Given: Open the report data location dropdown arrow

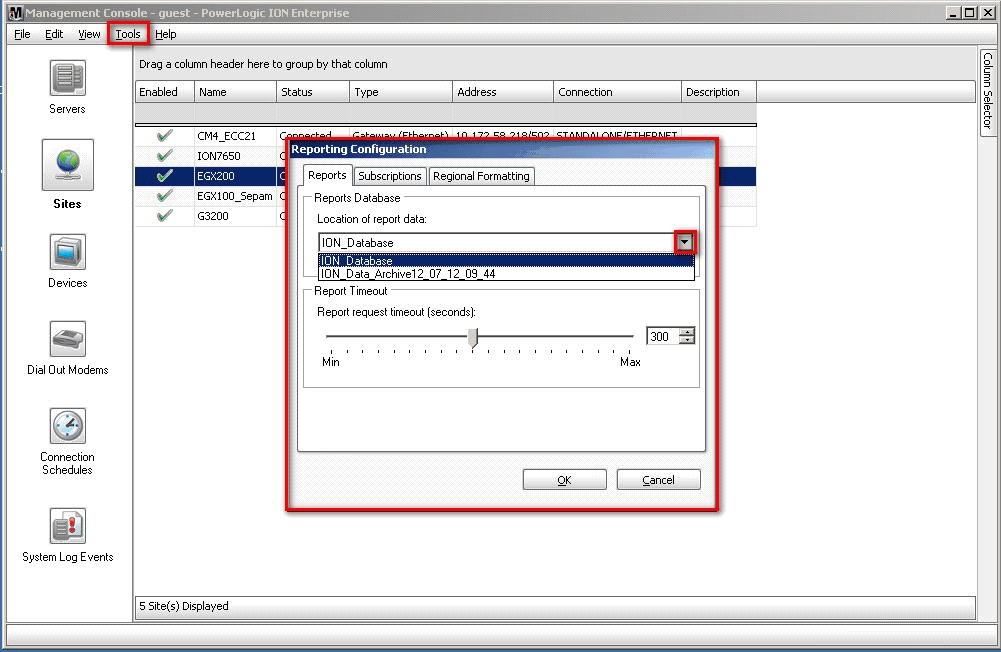Looking at the screenshot, I should point(685,242).
